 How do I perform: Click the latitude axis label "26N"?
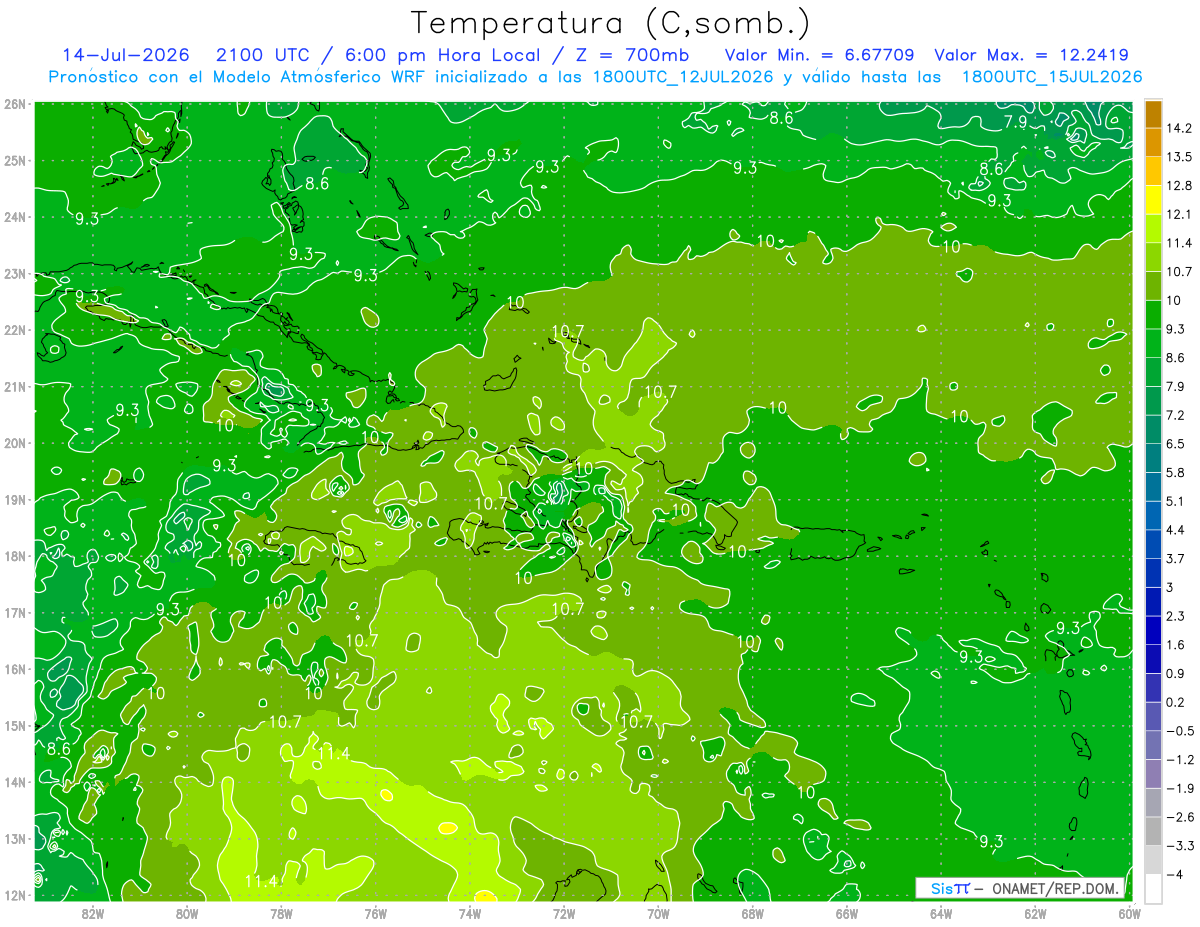click(x=15, y=104)
